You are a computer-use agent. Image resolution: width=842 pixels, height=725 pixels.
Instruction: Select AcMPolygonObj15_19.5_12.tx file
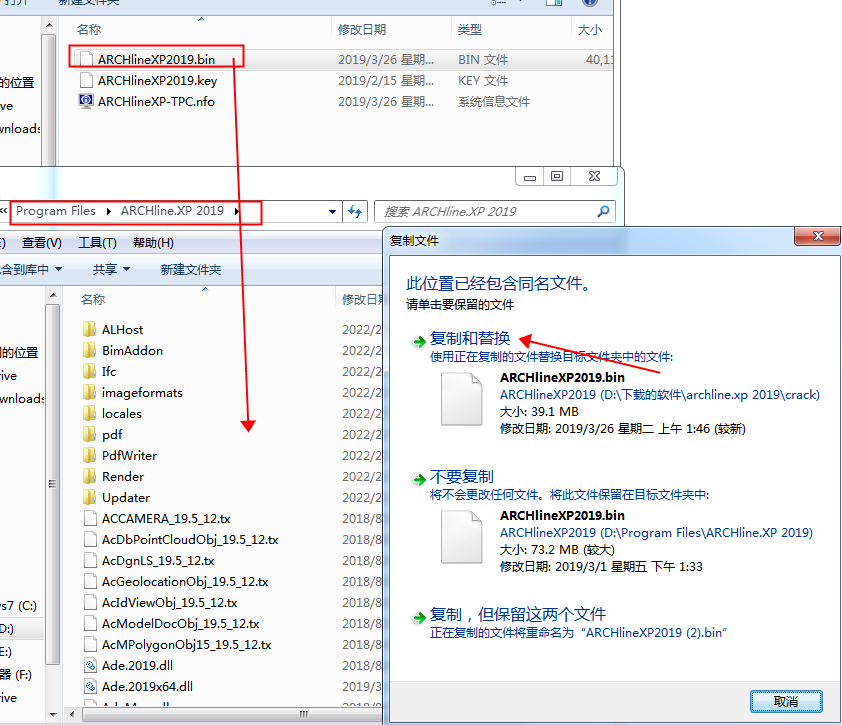coord(186,644)
